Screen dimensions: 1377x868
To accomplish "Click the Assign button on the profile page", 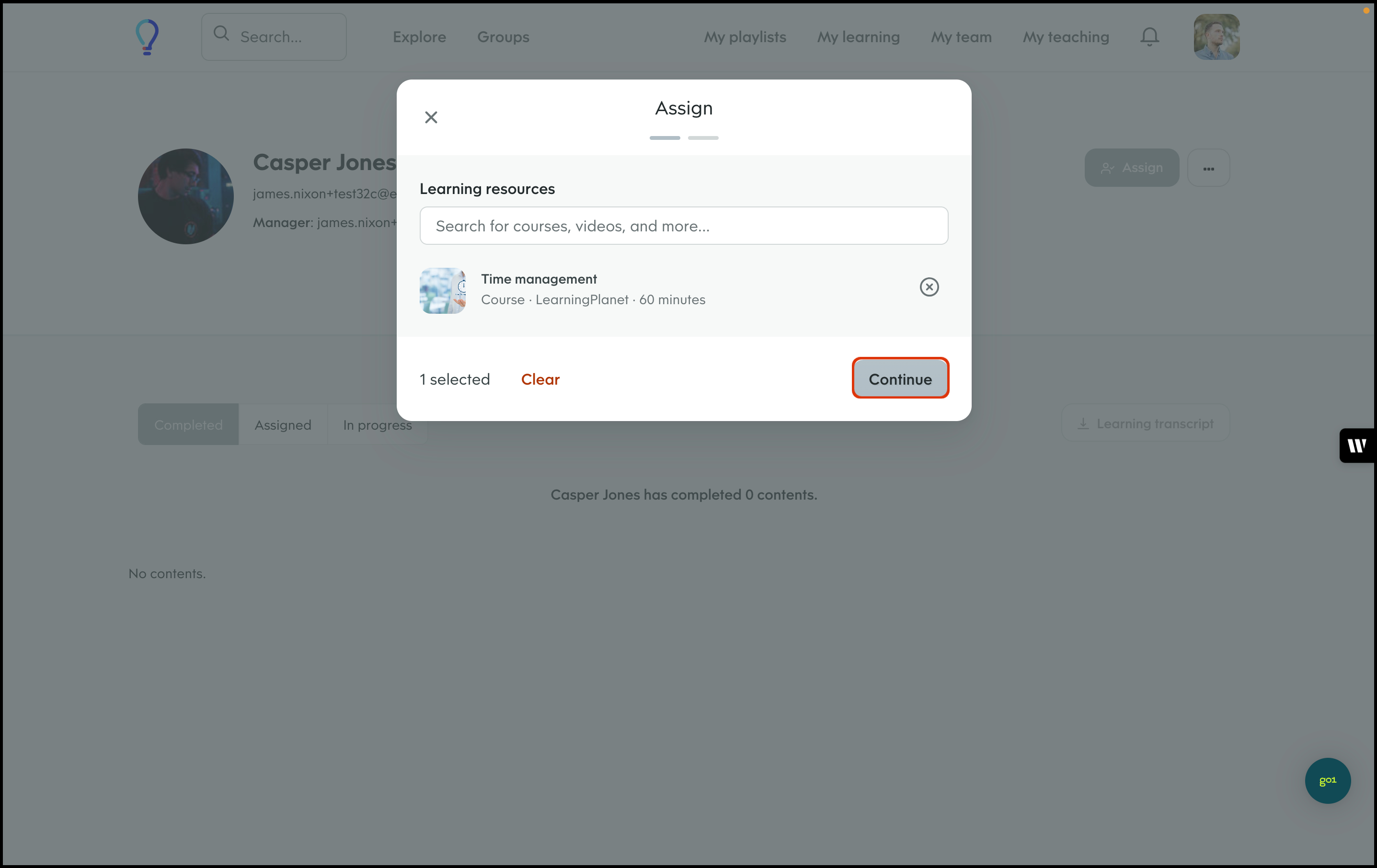I will pos(1132,168).
